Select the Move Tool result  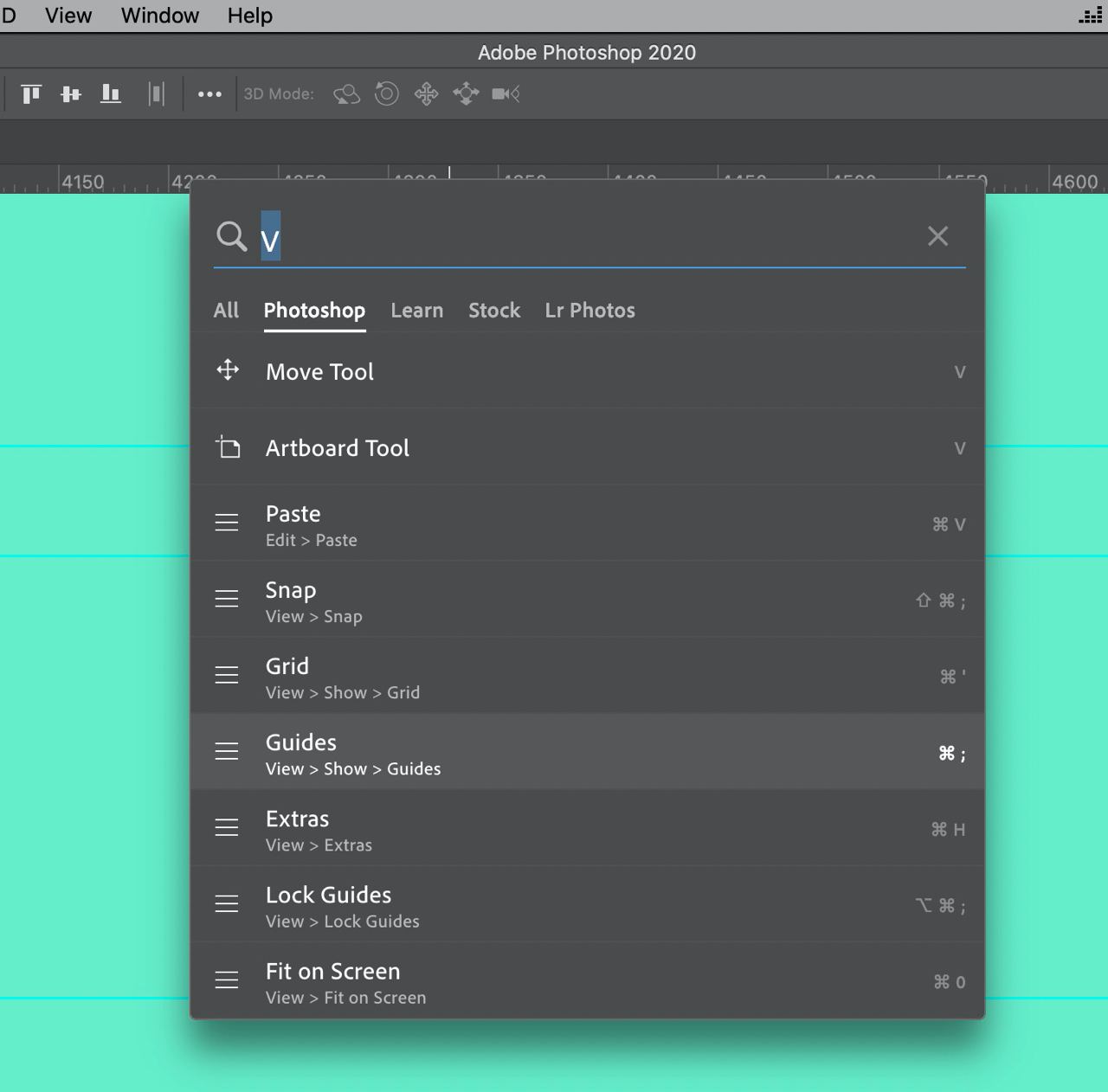pyautogui.click(x=588, y=370)
